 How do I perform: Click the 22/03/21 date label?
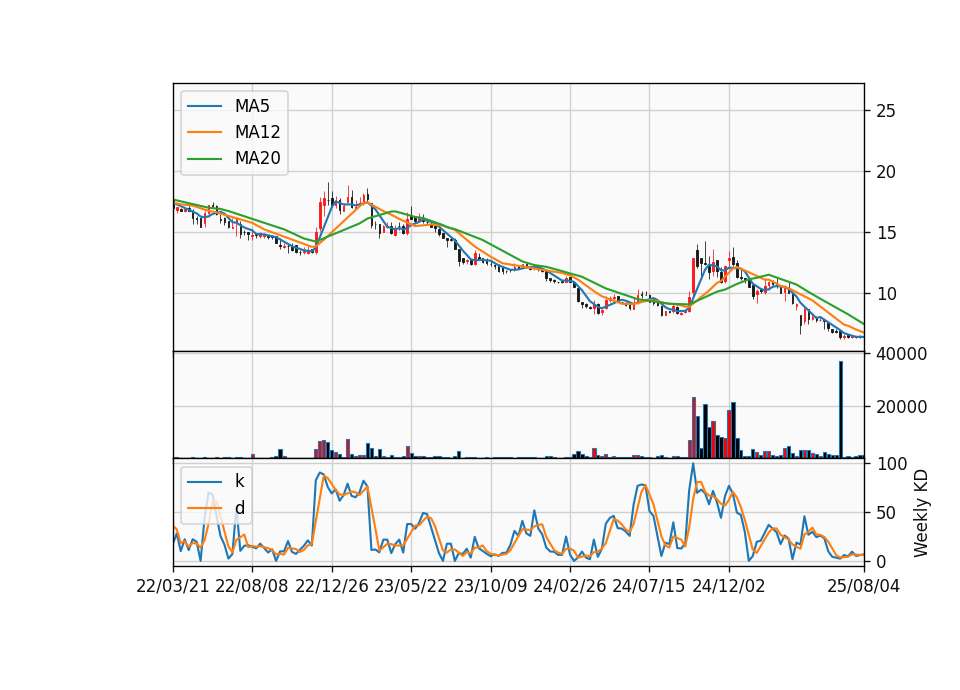(173, 586)
